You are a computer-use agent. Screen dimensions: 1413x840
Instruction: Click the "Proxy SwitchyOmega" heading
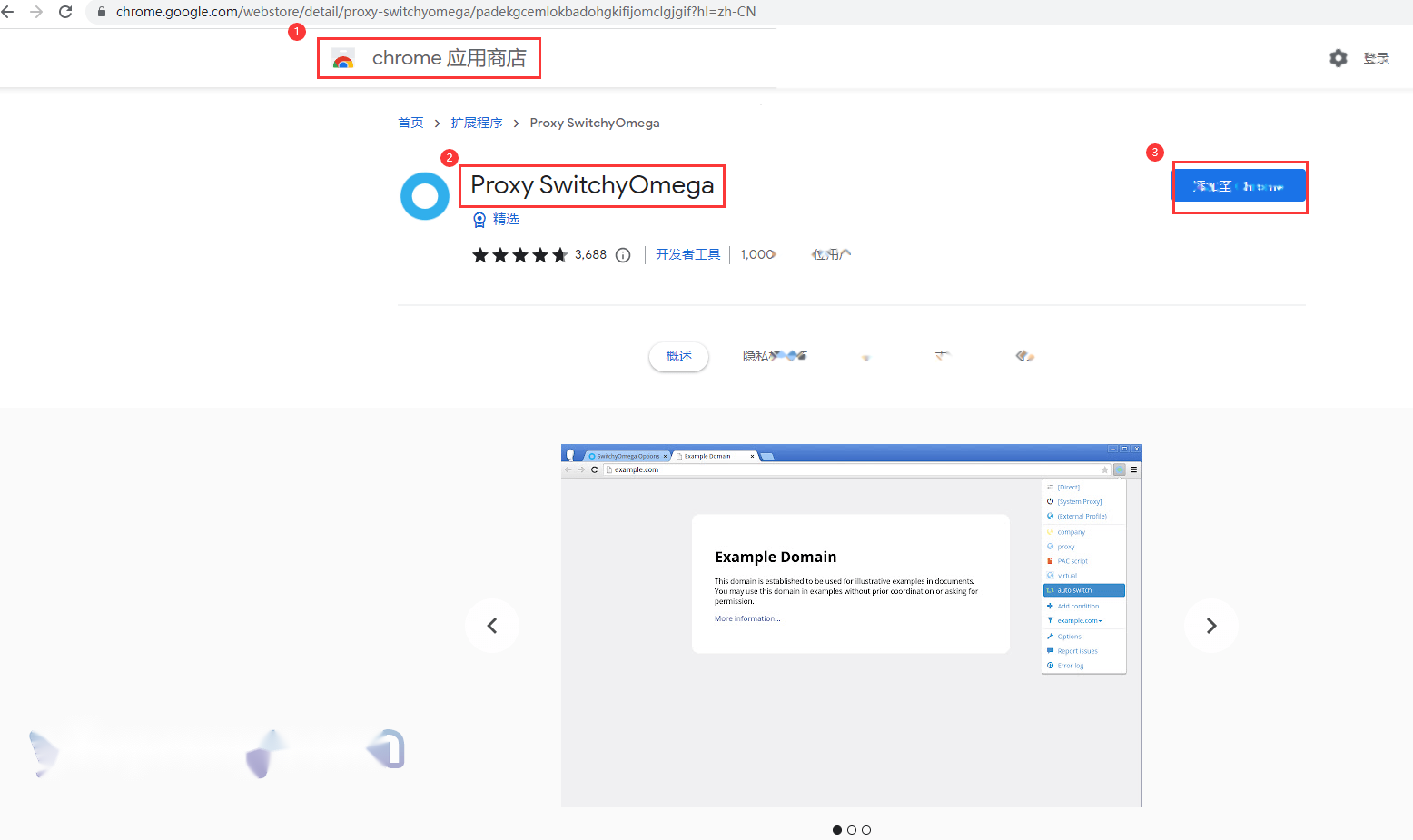coord(592,185)
